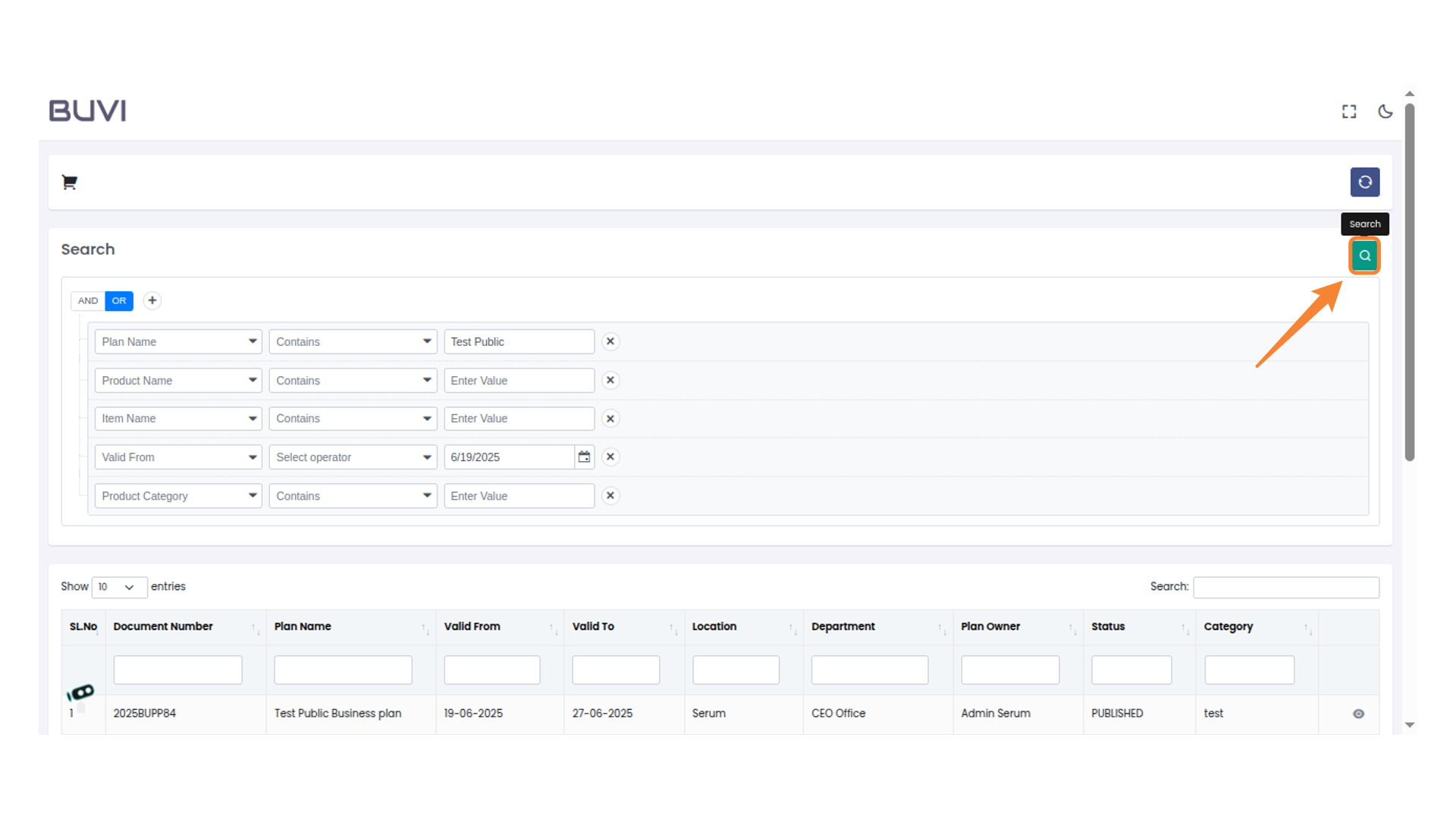Open the Select operator dropdown
1456x819 pixels.
point(353,457)
